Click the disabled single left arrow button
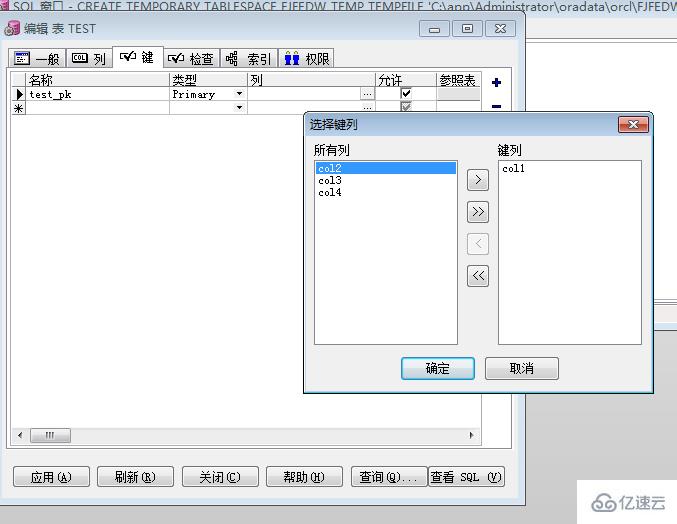This screenshot has width=677, height=524. coord(478,244)
